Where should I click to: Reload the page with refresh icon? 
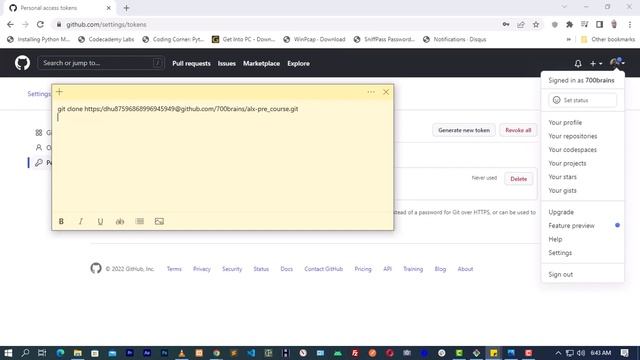point(40,24)
